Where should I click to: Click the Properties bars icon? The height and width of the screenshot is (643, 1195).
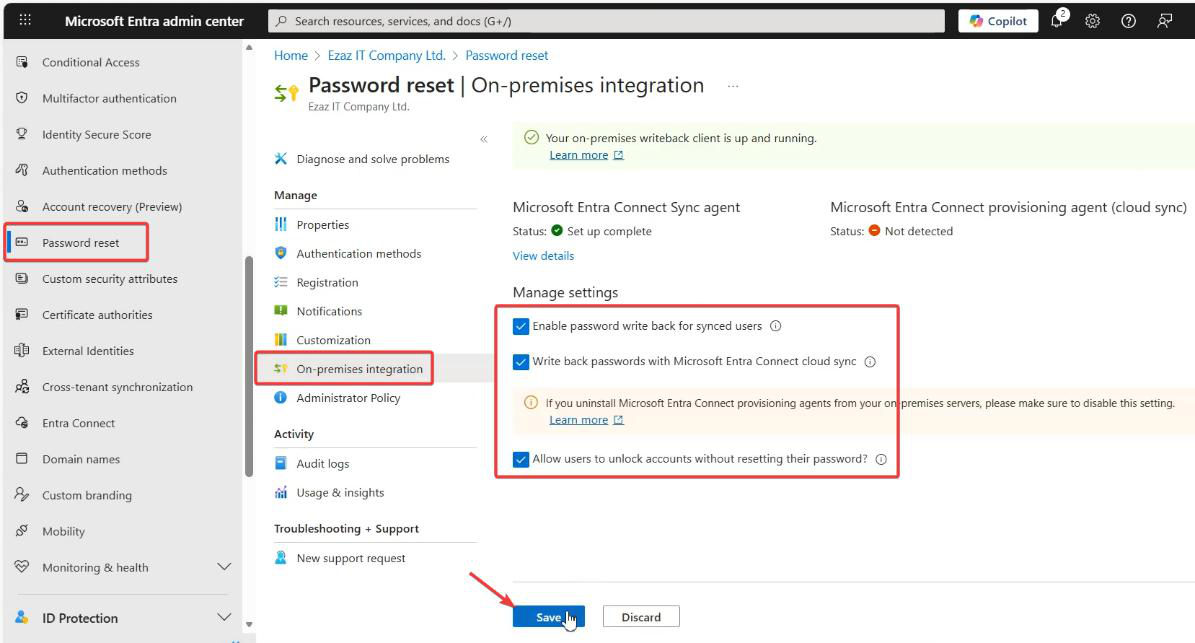280,224
